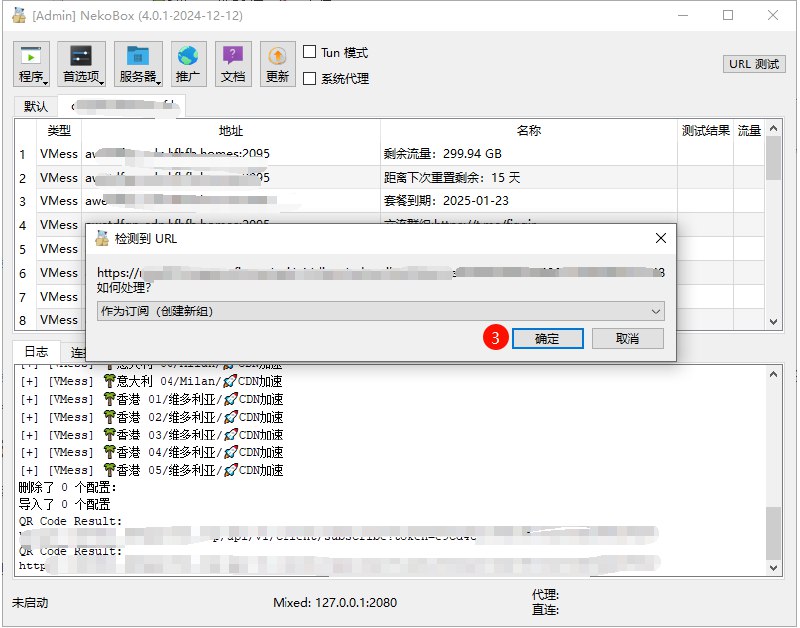The width and height of the screenshot is (800, 628).
Task: Confirm the URL dialog with 确定
Action: tap(549, 338)
